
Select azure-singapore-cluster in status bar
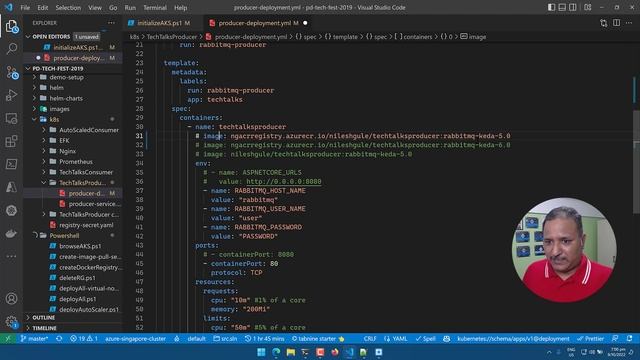pos(136,339)
